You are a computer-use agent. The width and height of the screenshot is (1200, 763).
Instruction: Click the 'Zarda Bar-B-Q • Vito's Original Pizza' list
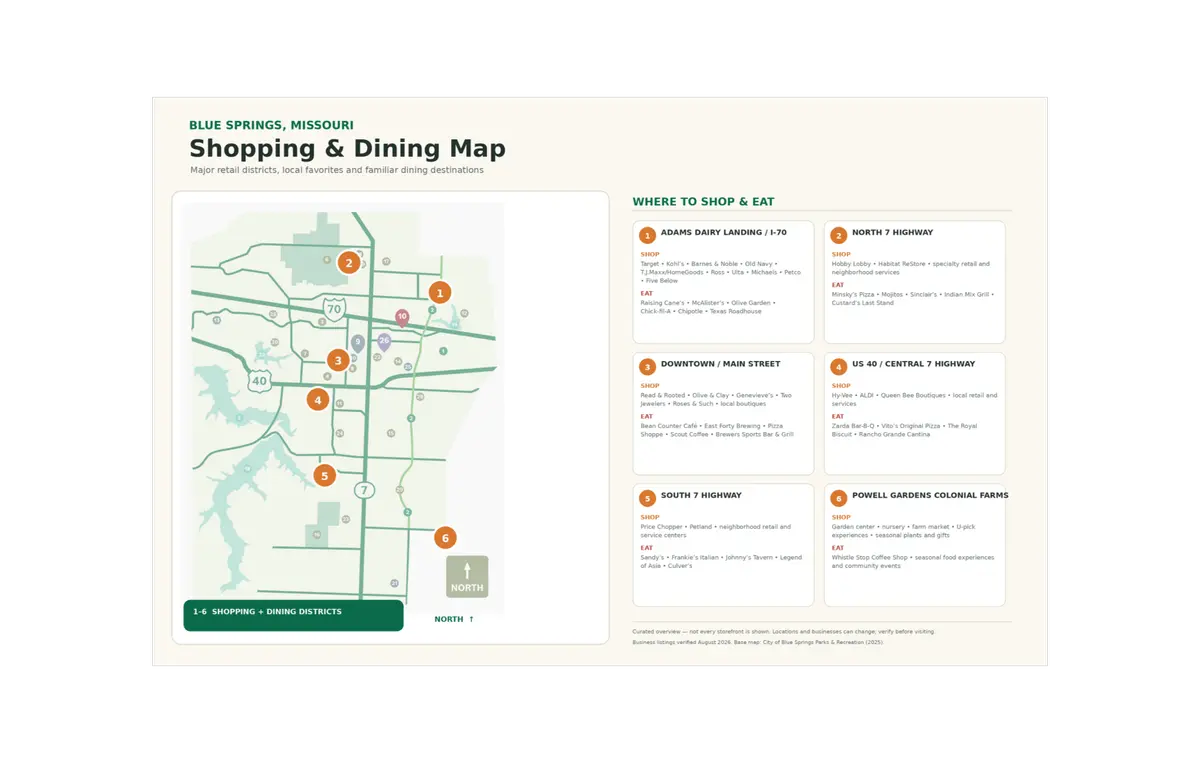click(904, 430)
